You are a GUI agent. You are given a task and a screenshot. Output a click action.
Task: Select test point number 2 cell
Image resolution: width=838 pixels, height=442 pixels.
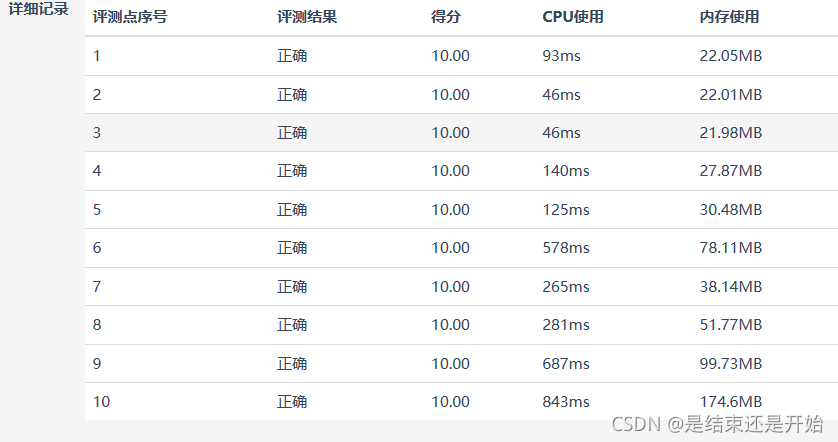97,95
